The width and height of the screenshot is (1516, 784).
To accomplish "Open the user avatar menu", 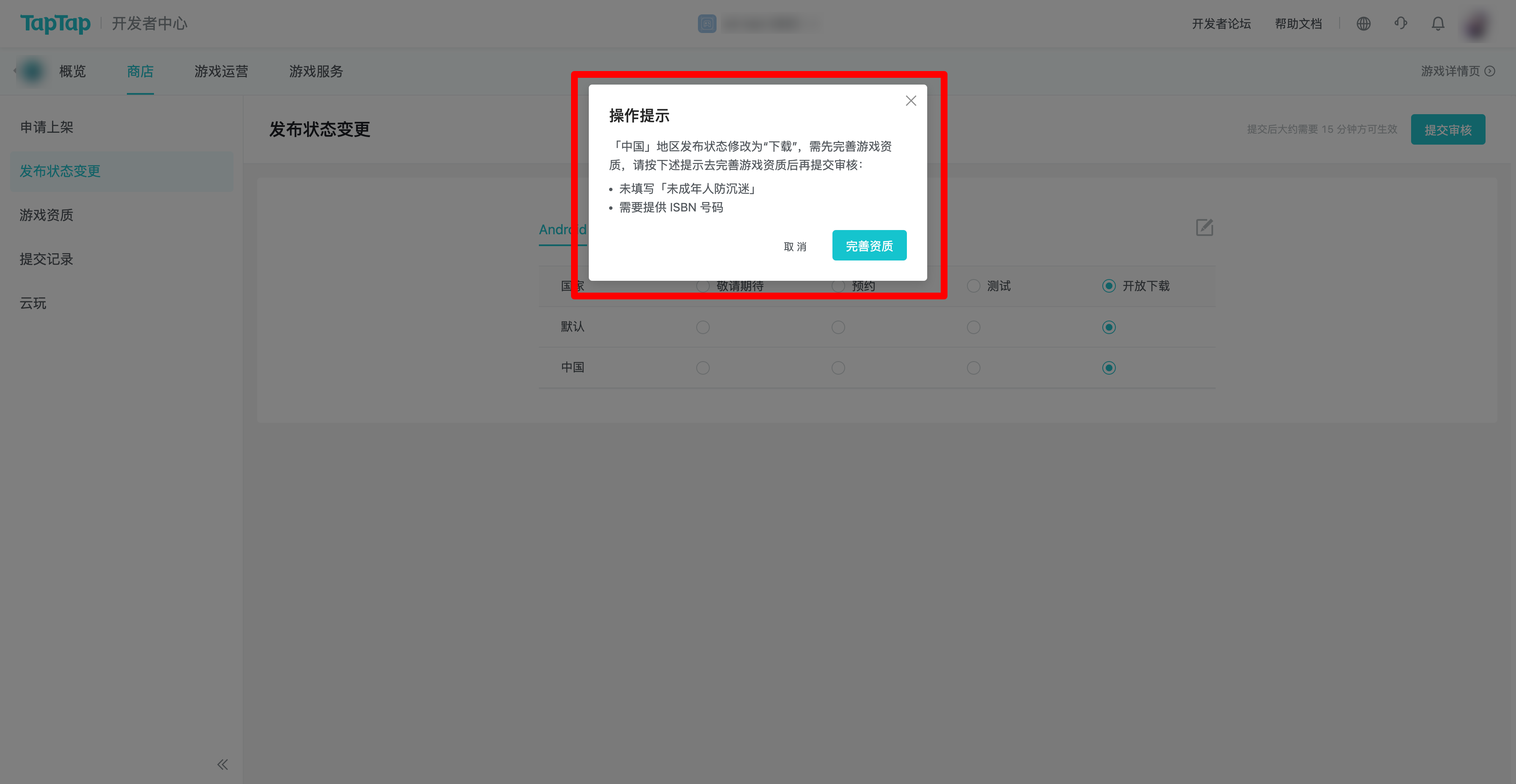I will [x=1477, y=25].
